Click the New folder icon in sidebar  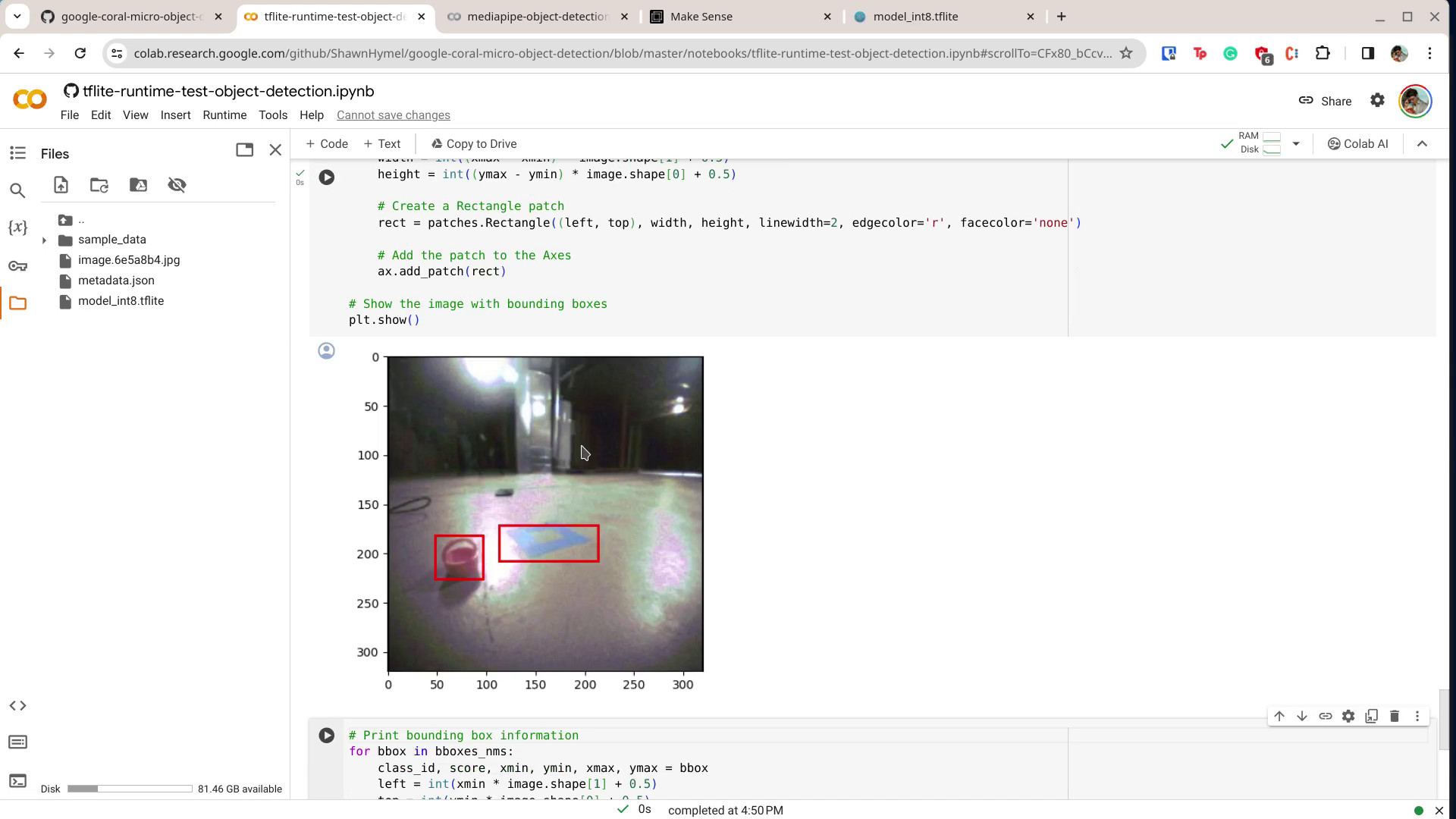click(x=99, y=186)
